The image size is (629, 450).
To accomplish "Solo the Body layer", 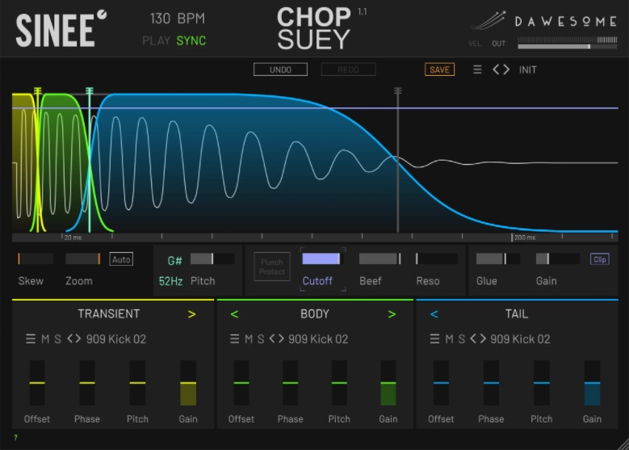I will point(262,339).
